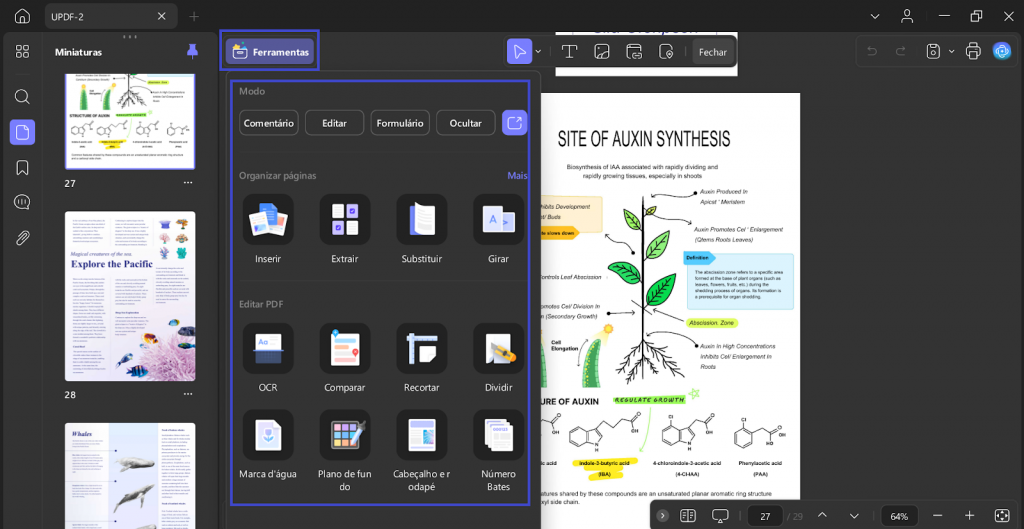Select the cursor selection tool
Screen dimensions: 1024x529
pyautogui.click(x=520, y=52)
